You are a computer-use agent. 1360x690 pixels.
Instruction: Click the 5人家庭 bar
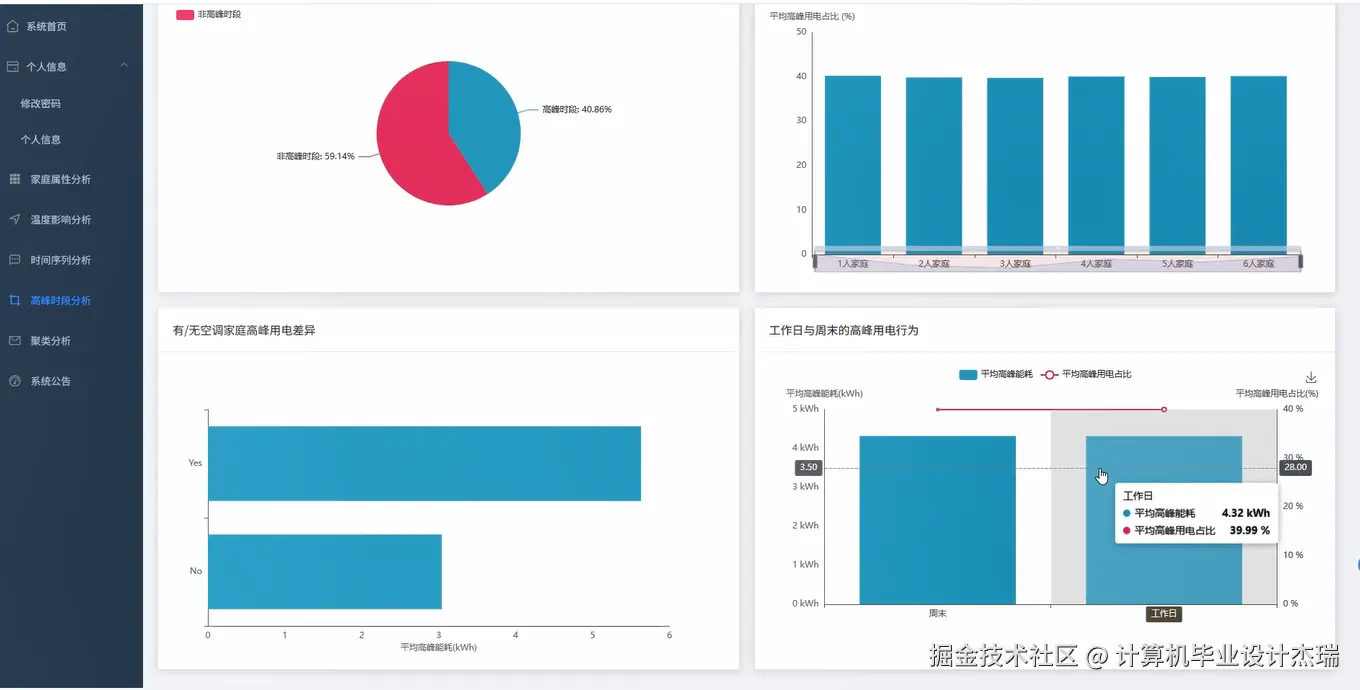pos(1177,165)
